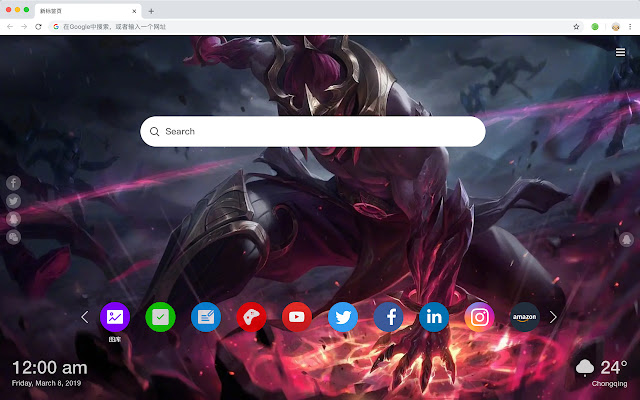Click the Google logo in the address bar
This screenshot has width=640, height=400.
tap(56, 27)
